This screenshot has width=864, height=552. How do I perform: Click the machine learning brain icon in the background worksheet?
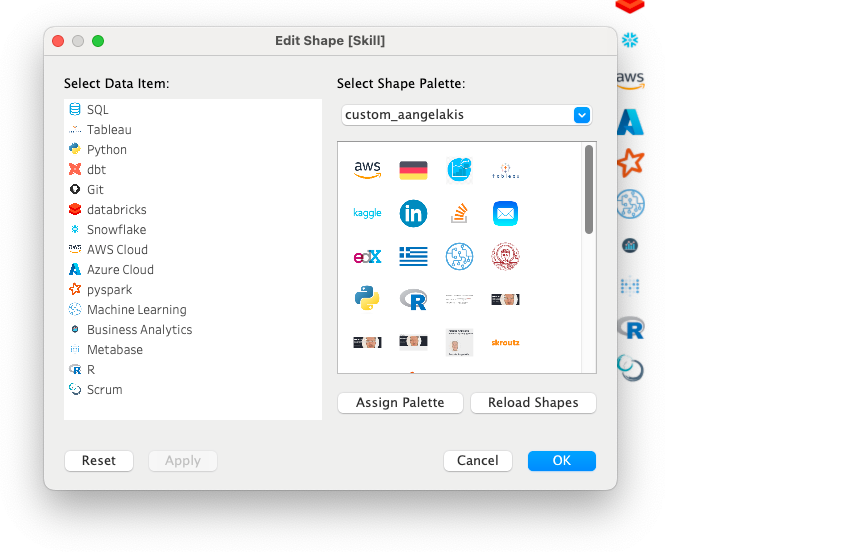[x=630, y=204]
